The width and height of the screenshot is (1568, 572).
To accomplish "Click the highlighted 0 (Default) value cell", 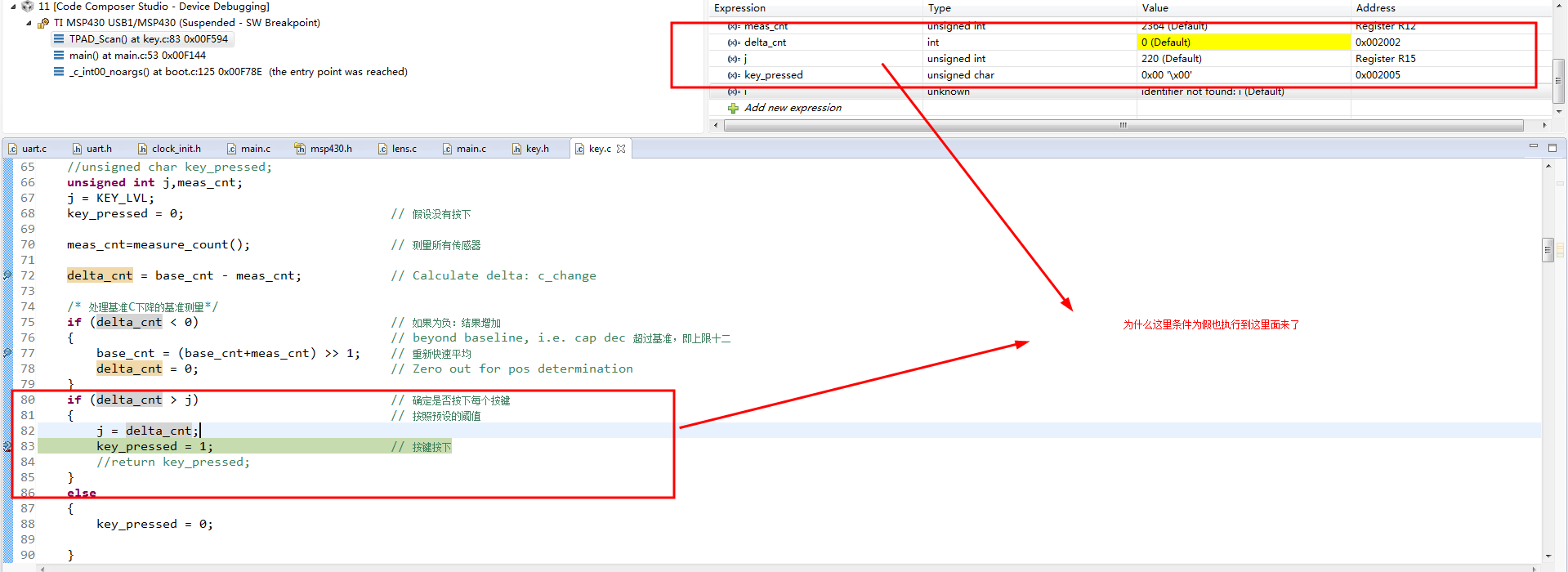I will tap(1244, 42).
